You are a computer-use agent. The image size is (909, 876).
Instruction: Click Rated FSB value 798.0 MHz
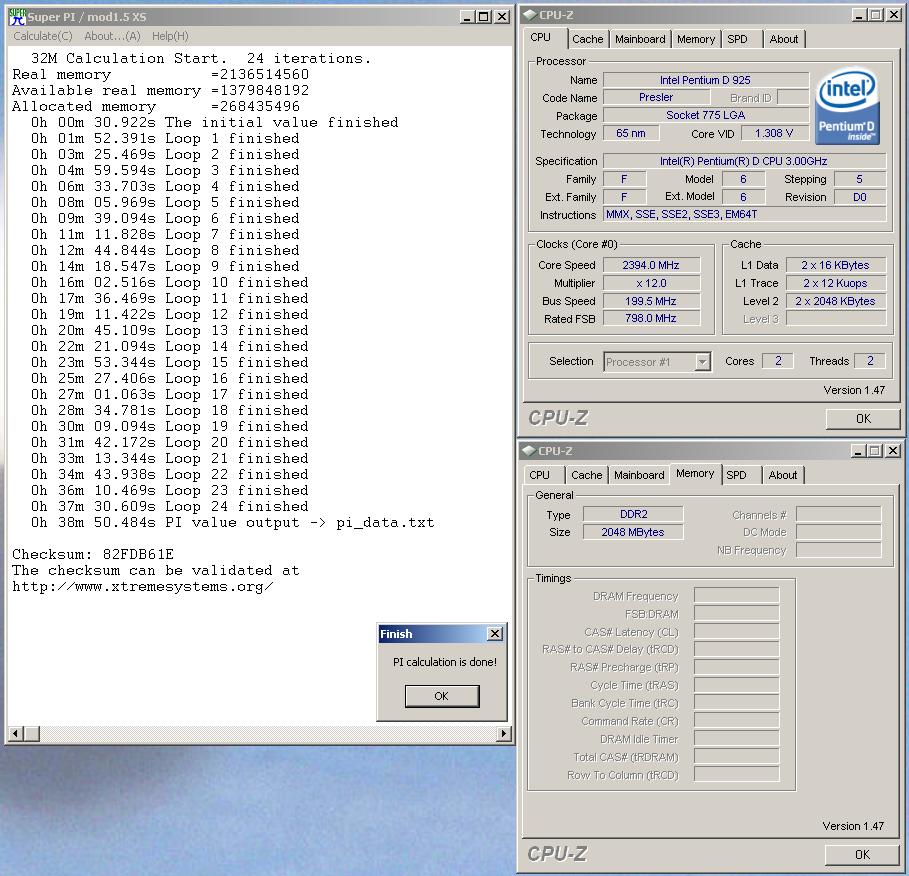651,318
